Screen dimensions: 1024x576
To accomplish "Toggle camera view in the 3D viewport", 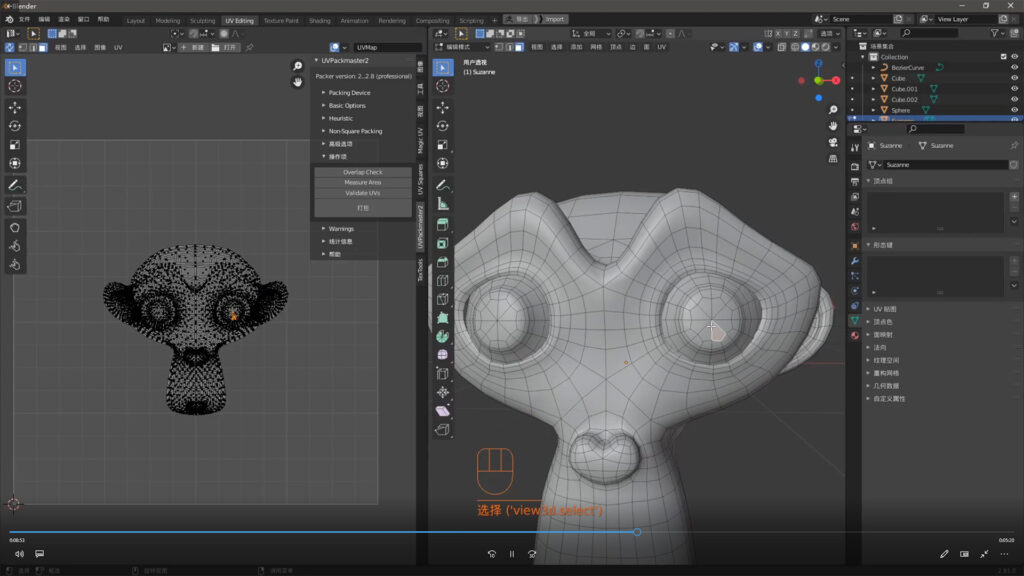I will [833, 142].
